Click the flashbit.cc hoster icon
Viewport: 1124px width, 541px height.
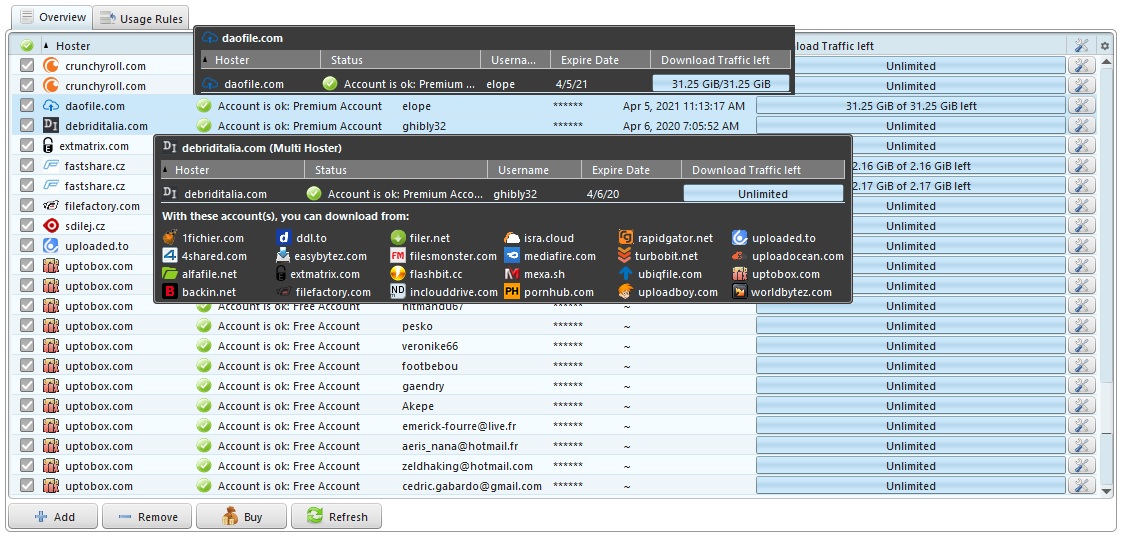point(398,274)
